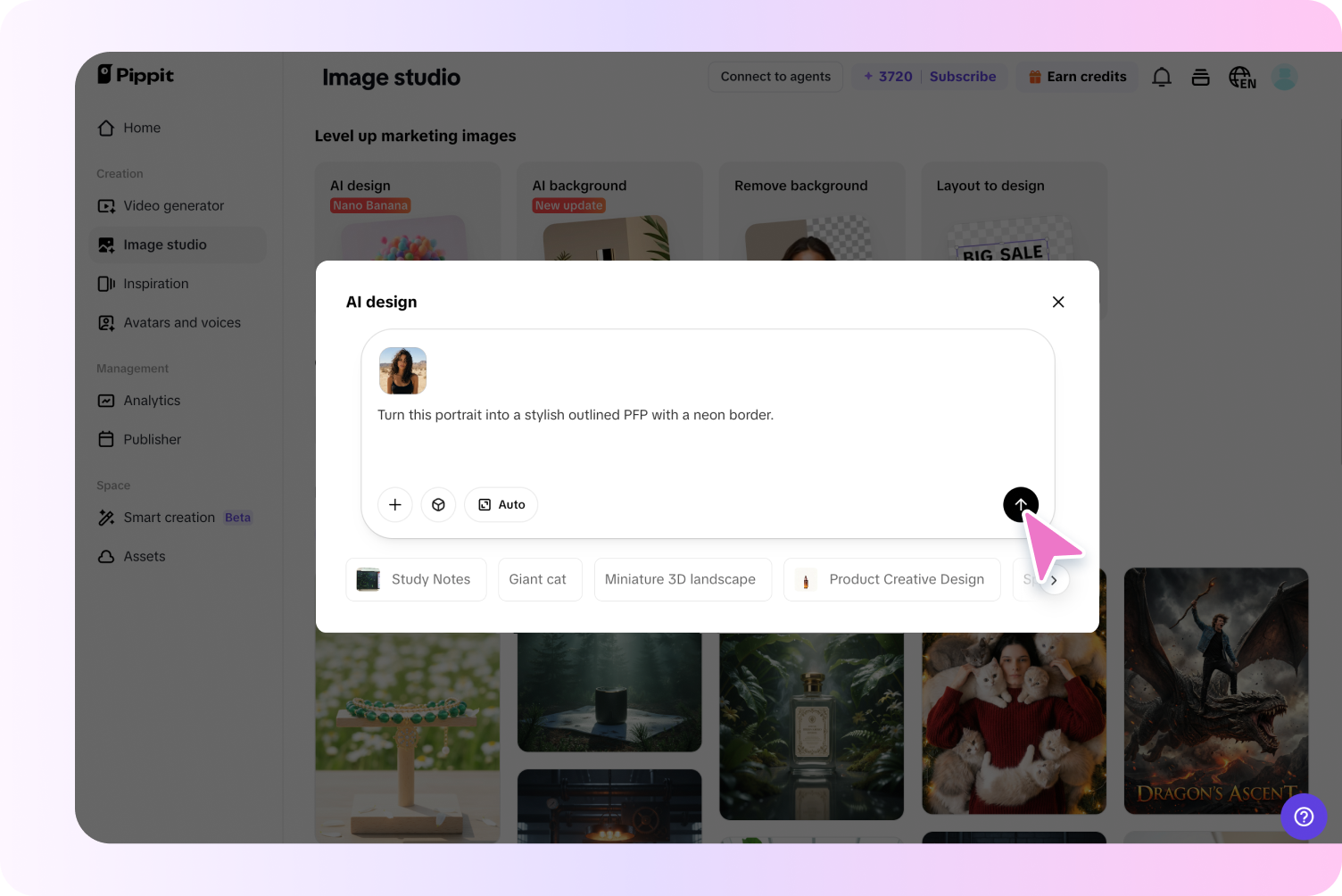
Task: Open the stacked queue icon in header
Action: [1200, 77]
